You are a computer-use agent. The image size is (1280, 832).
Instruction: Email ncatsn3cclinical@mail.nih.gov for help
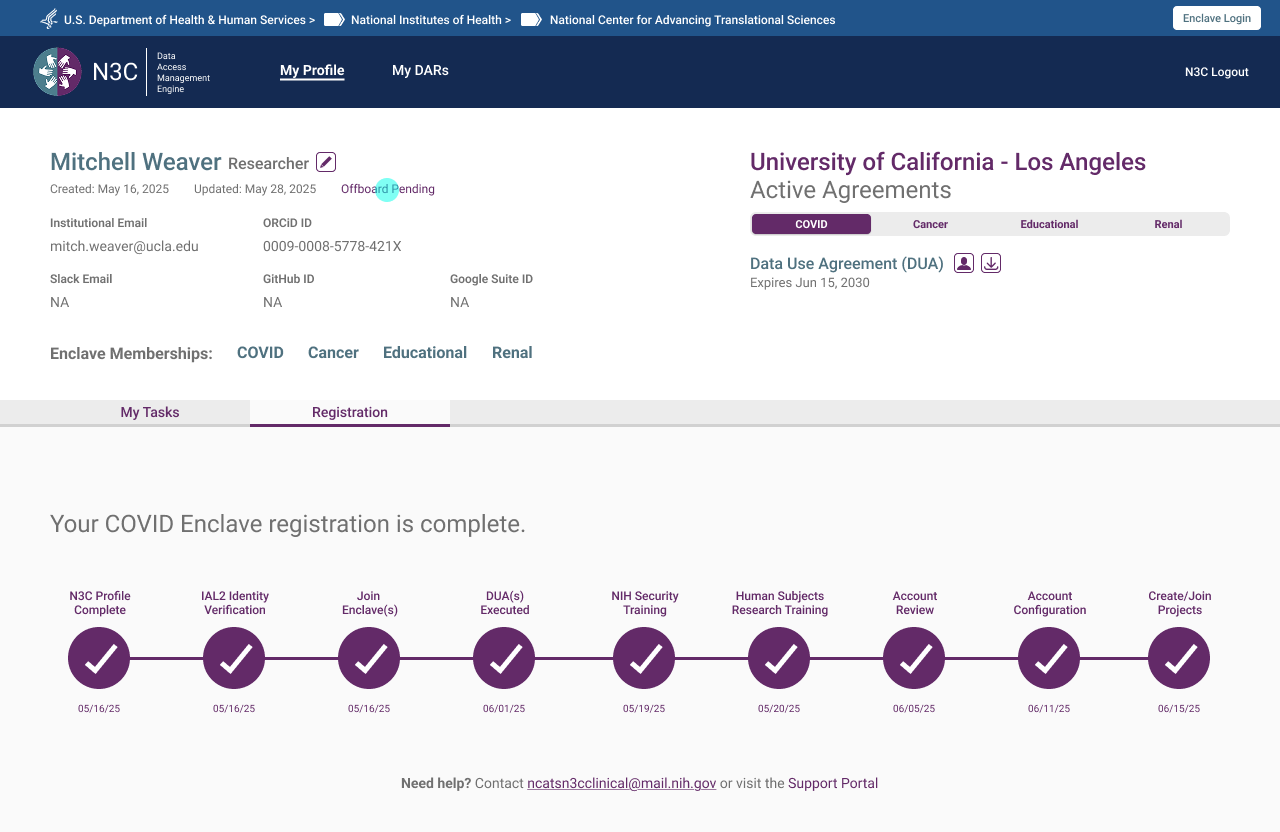pyautogui.click(x=621, y=783)
